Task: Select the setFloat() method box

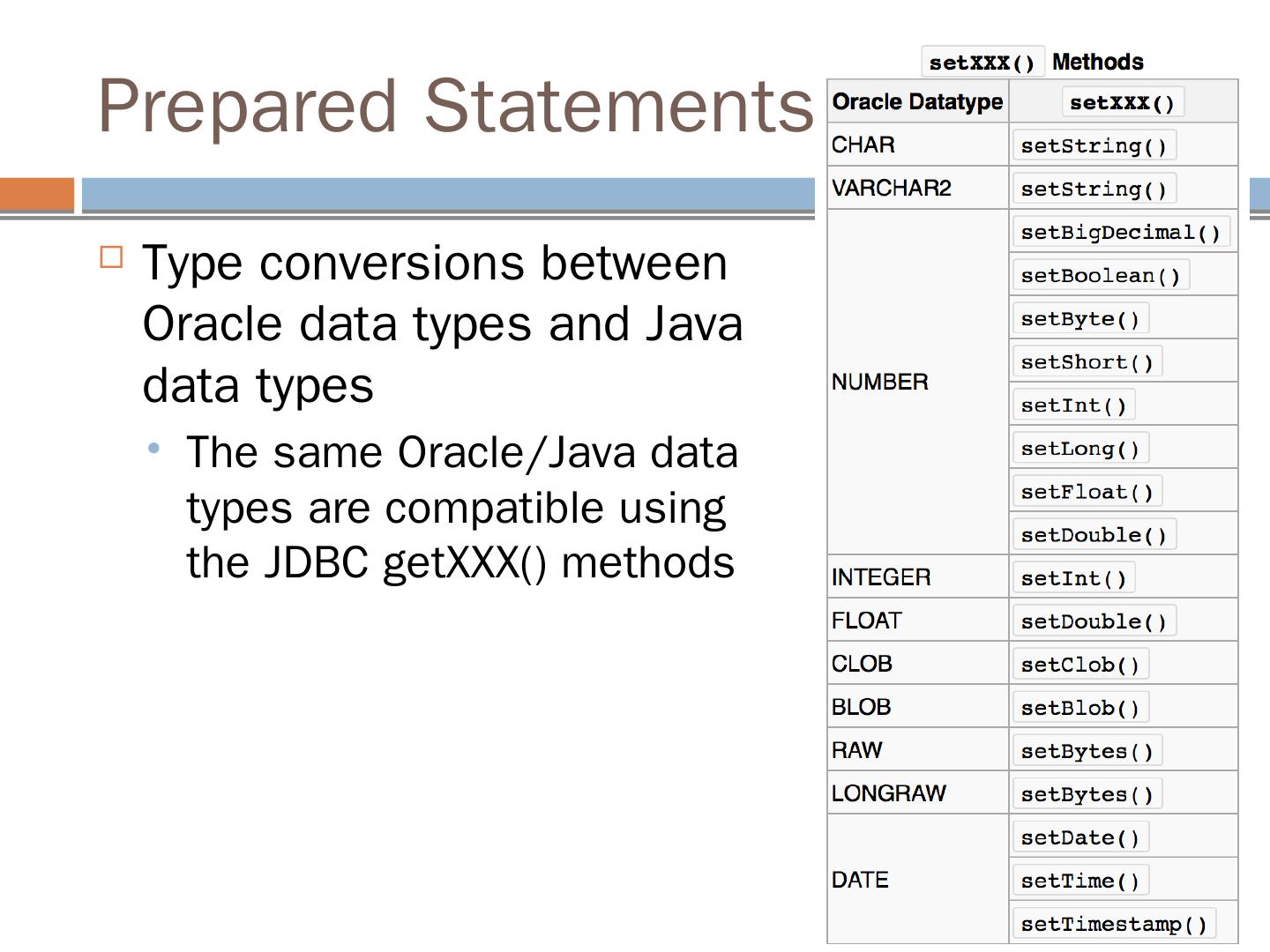Action: pyautogui.click(x=1087, y=491)
